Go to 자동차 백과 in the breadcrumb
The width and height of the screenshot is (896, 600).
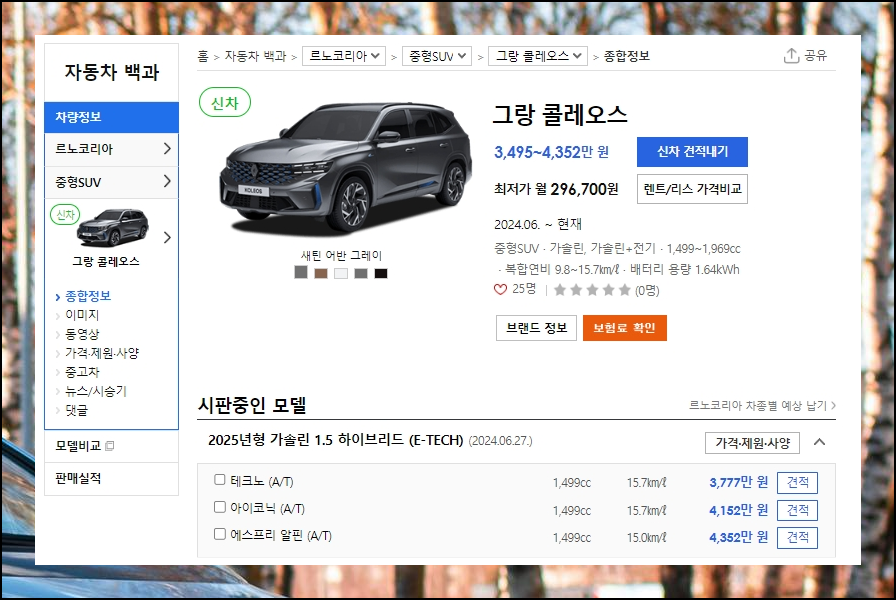(x=255, y=56)
